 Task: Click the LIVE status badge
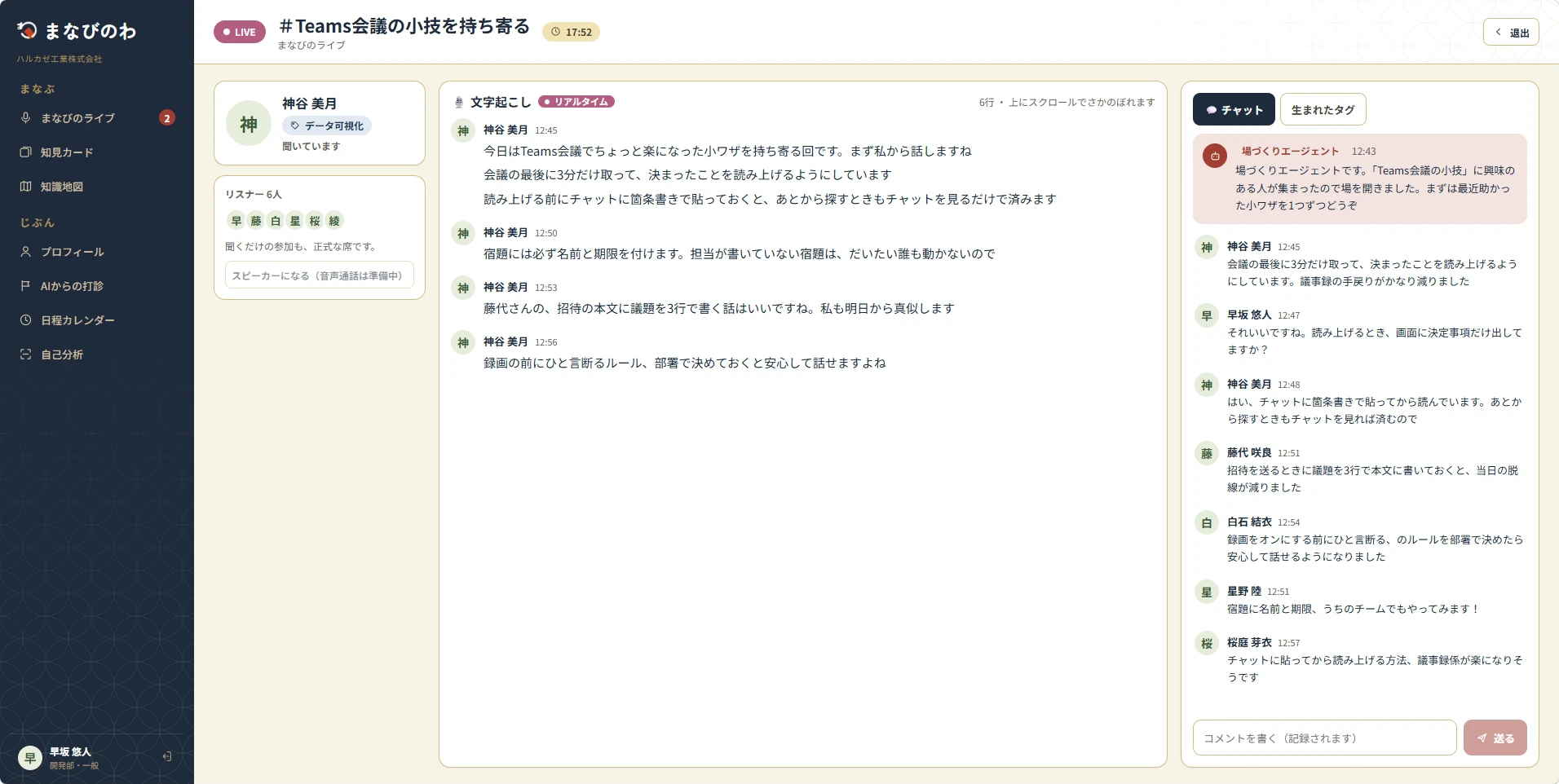tap(240, 32)
